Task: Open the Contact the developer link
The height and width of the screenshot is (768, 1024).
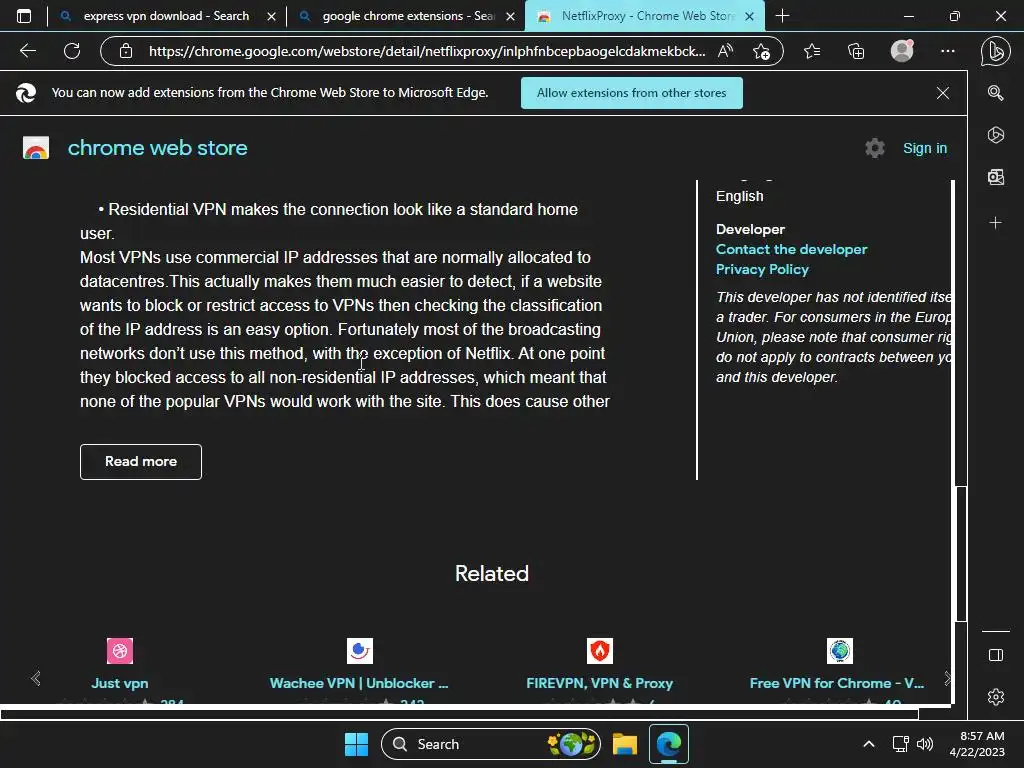Action: click(x=792, y=249)
